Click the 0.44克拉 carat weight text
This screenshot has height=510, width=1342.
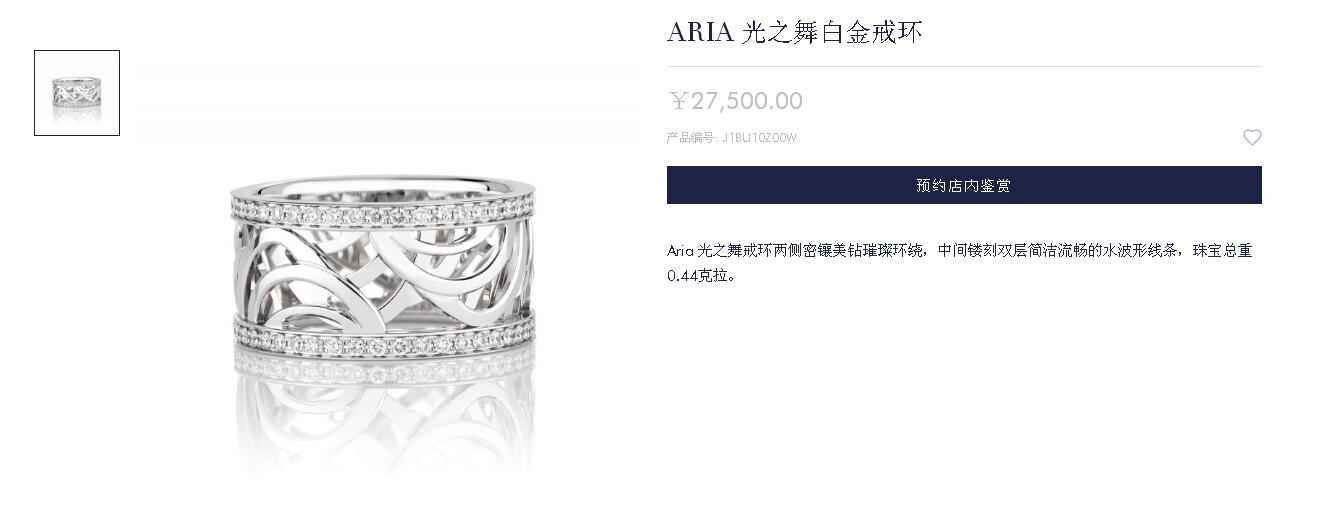point(701,275)
